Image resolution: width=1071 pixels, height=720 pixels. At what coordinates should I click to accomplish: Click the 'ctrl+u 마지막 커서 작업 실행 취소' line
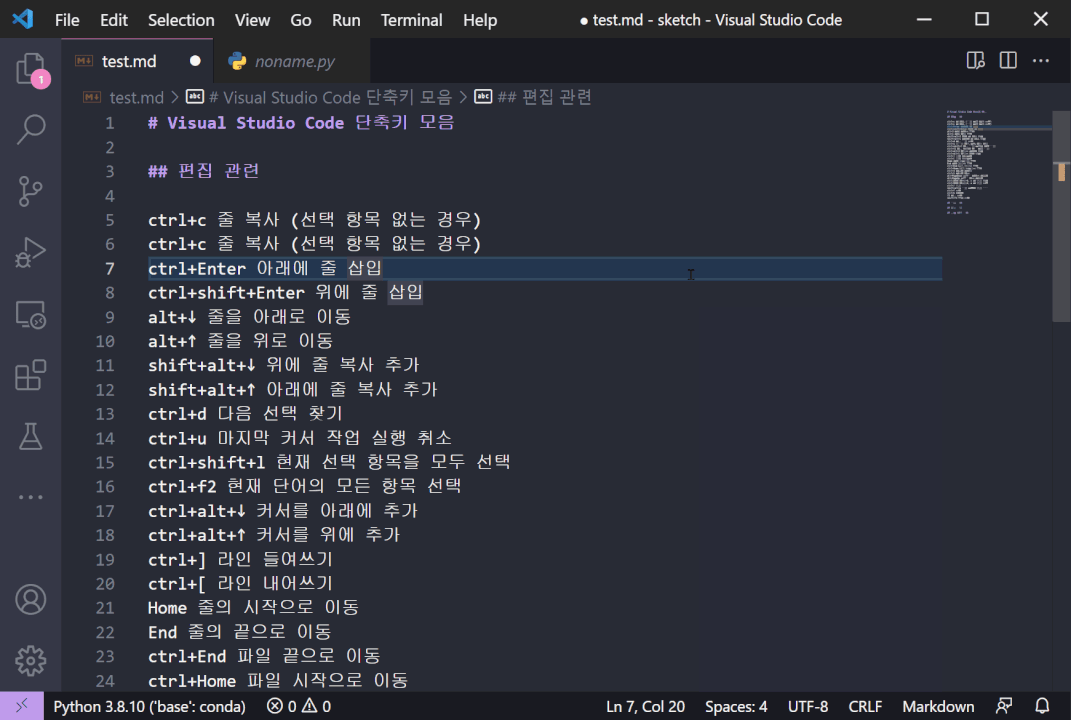(x=300, y=438)
